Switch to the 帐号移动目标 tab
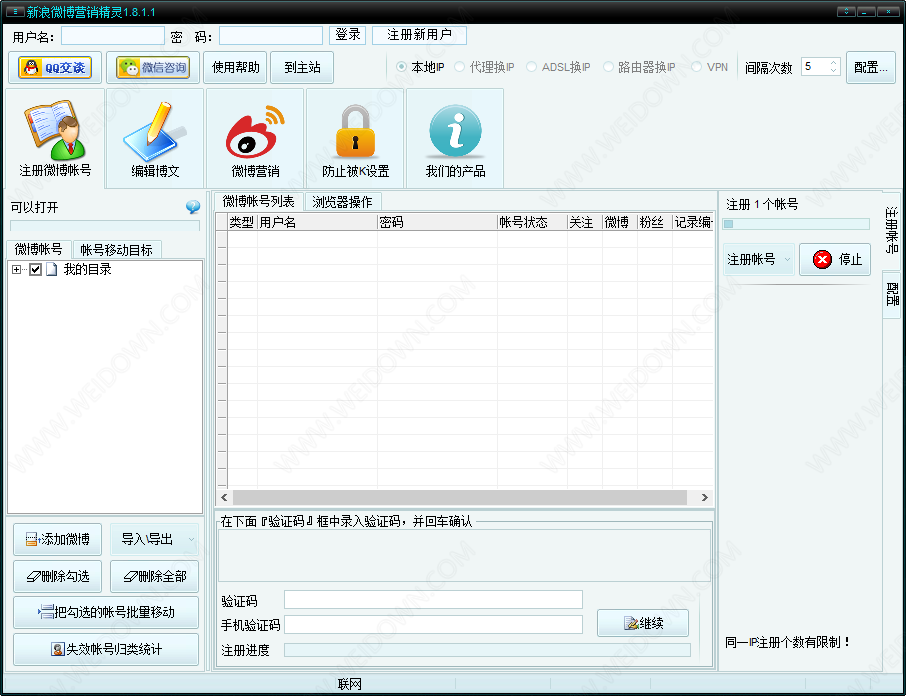The width and height of the screenshot is (906, 696). click(116, 250)
